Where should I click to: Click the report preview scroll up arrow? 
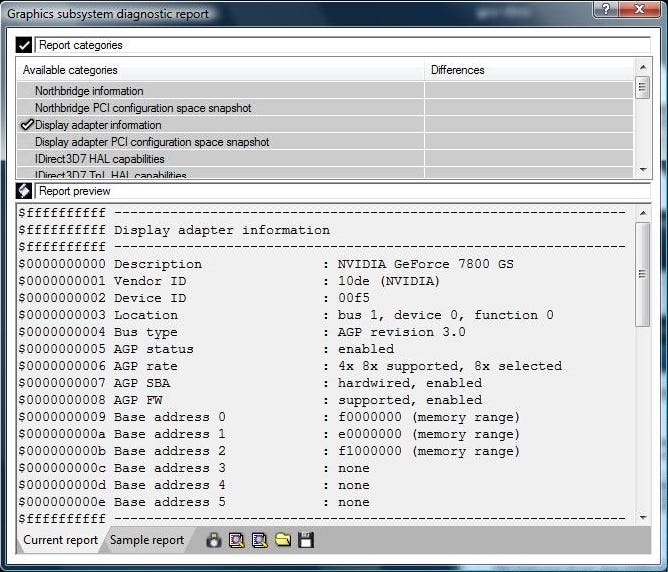(x=643, y=213)
